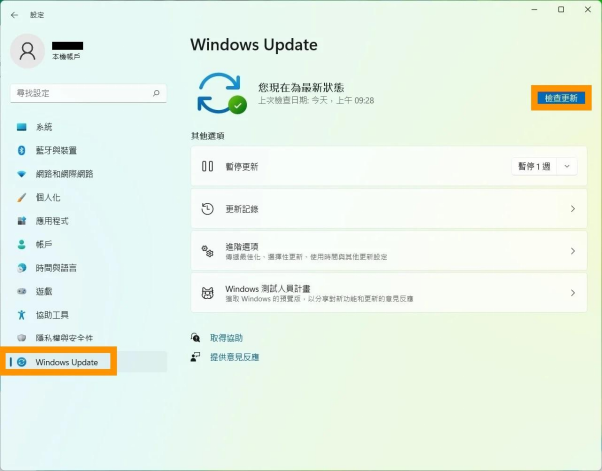Click the Bluetooth icon for 藍牙與裝置

click(22, 150)
